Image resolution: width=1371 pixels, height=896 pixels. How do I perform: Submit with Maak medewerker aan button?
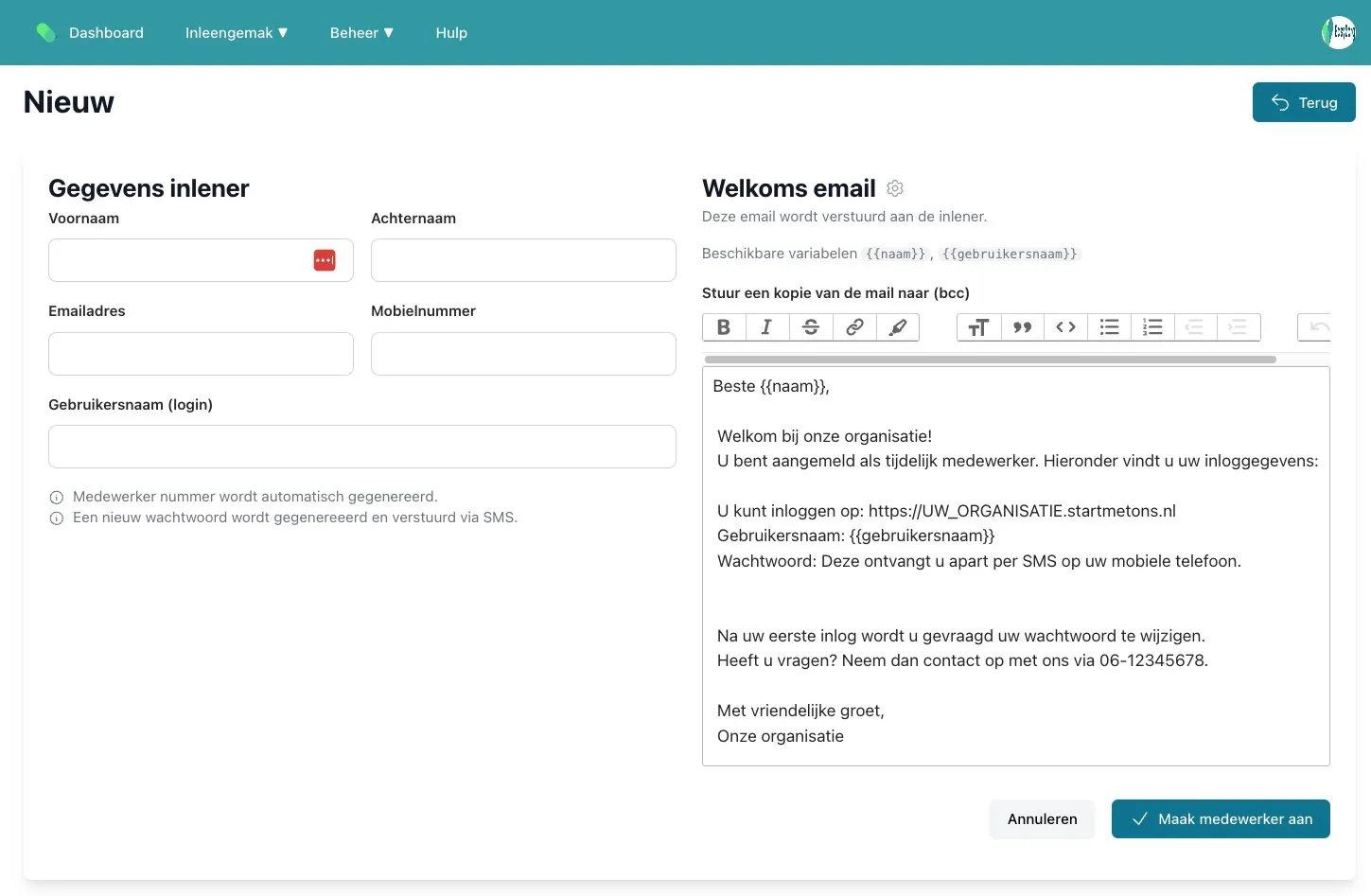click(x=1221, y=819)
